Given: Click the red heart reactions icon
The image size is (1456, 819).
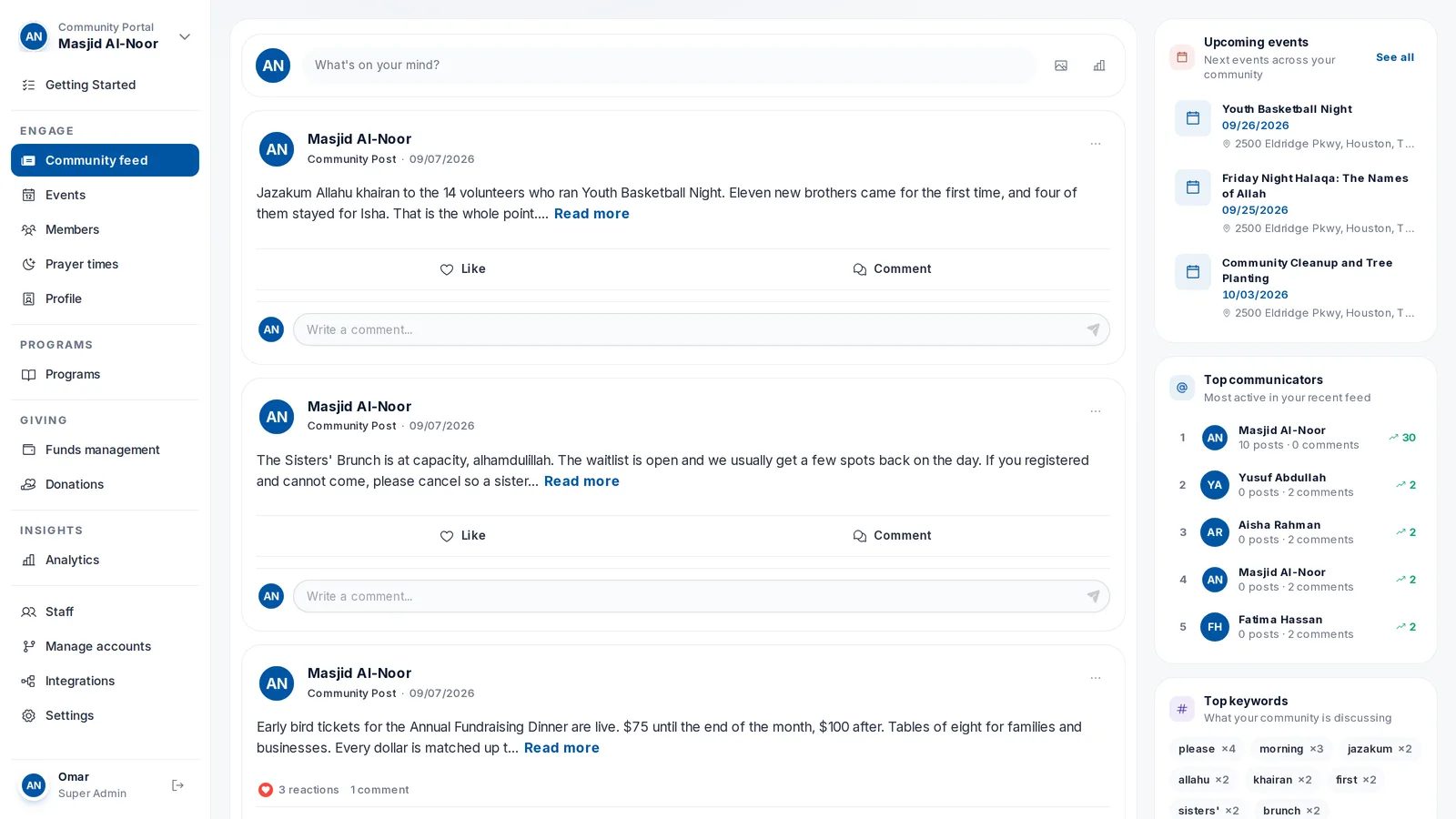Looking at the screenshot, I should click(x=266, y=790).
